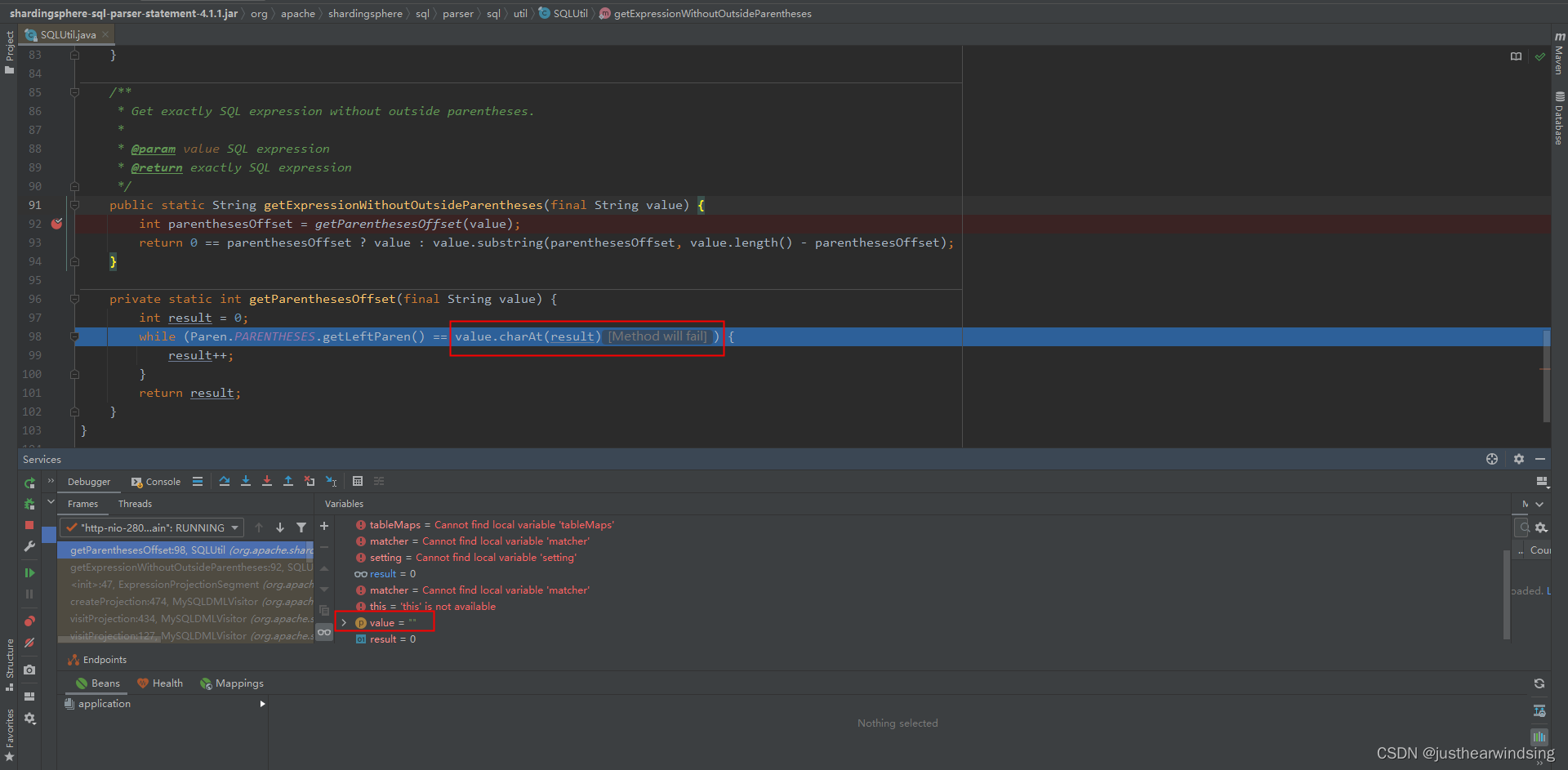Expand the double-chevron in Services toolbar
Image resolution: width=1568 pixels, height=770 pixels.
[x=51, y=481]
